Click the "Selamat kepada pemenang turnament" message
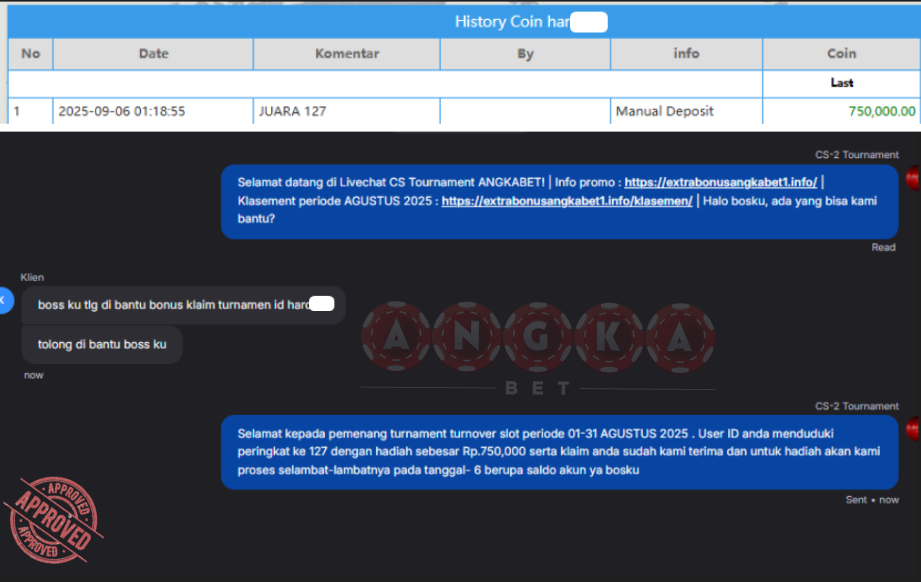 [x=559, y=452]
